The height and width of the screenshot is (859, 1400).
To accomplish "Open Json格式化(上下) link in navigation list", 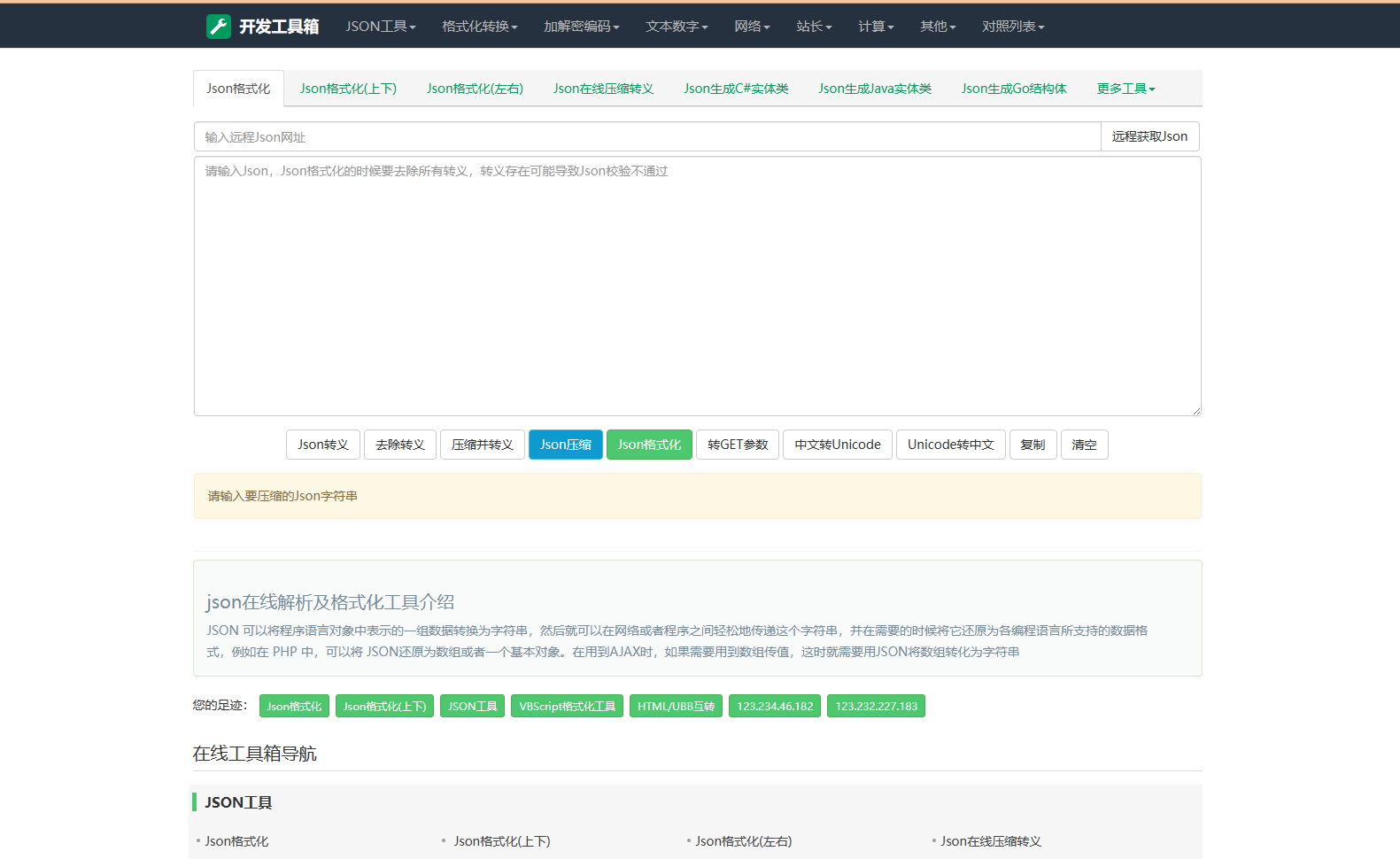I will 502,841.
